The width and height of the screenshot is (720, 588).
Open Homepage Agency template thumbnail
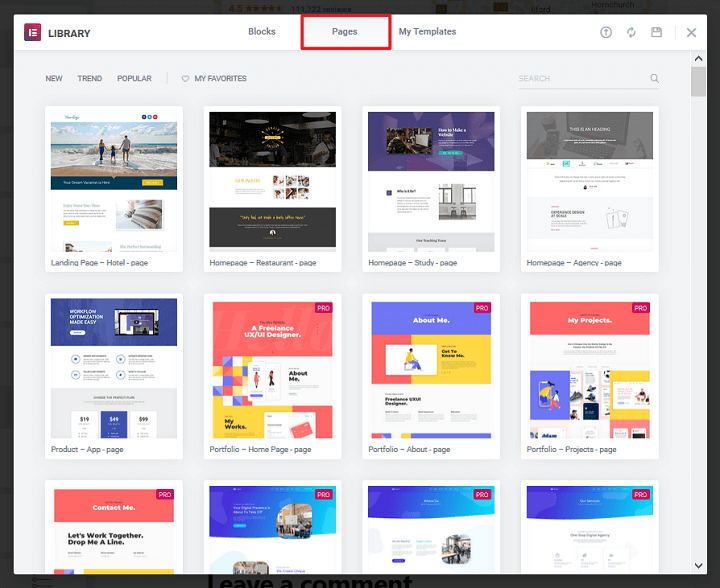click(x=590, y=182)
